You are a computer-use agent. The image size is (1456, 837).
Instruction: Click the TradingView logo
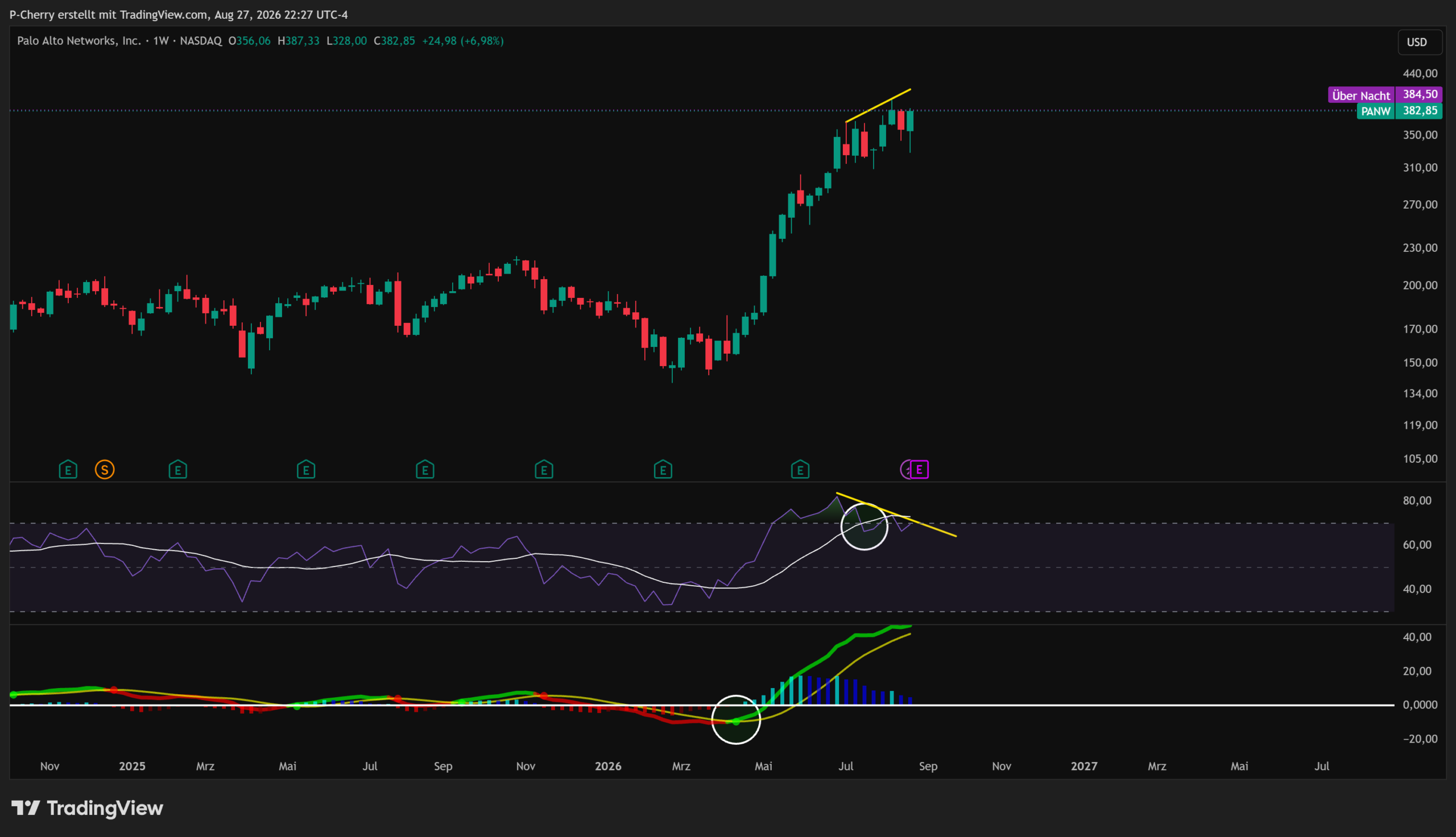point(88,807)
